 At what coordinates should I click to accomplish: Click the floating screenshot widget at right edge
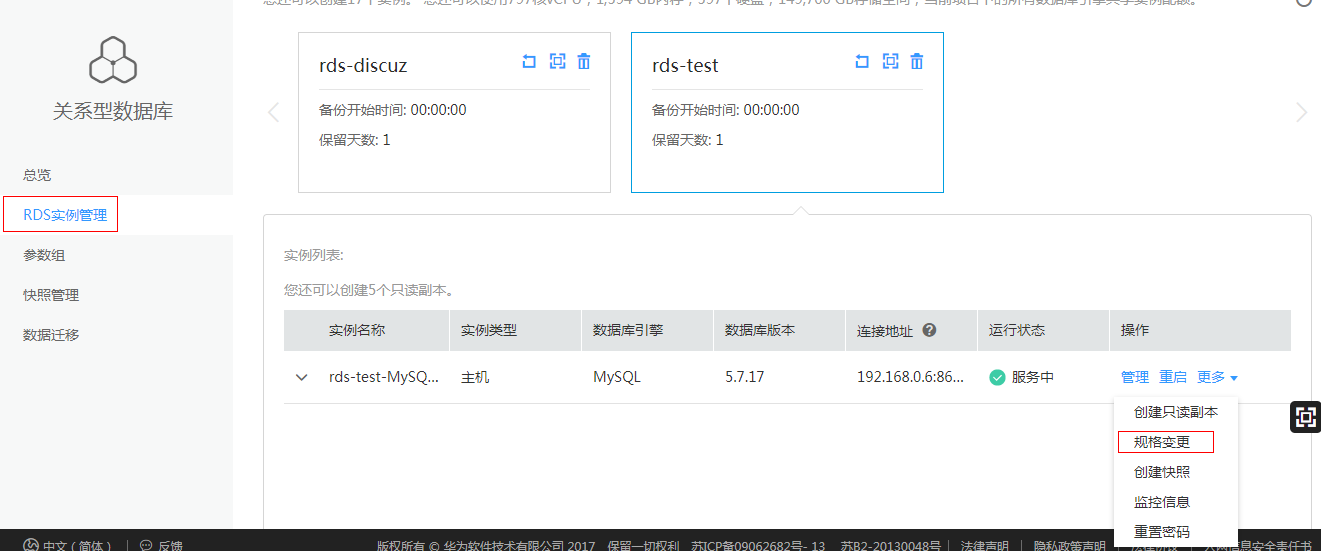1305,417
